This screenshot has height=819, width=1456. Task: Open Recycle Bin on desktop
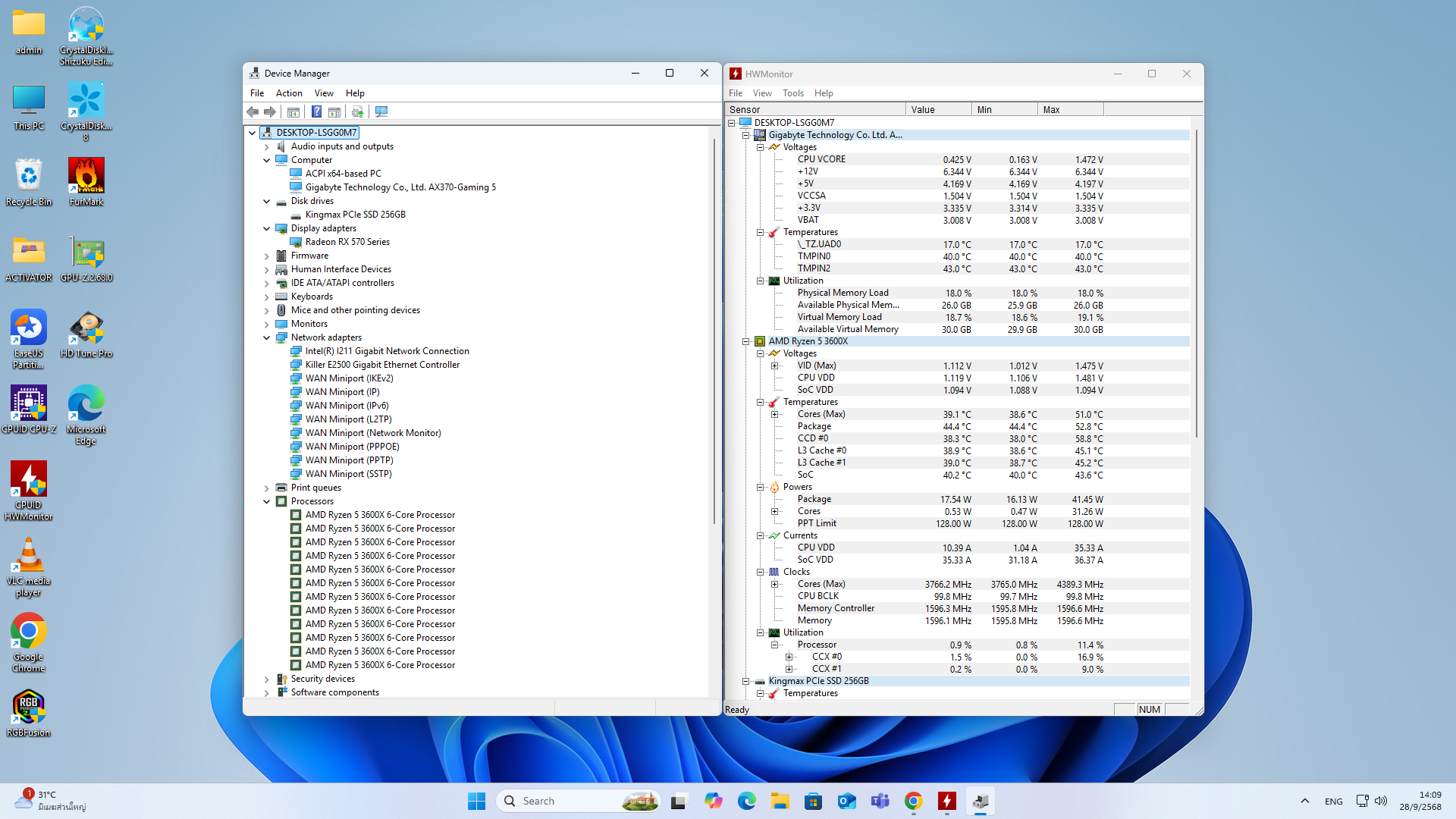click(29, 182)
